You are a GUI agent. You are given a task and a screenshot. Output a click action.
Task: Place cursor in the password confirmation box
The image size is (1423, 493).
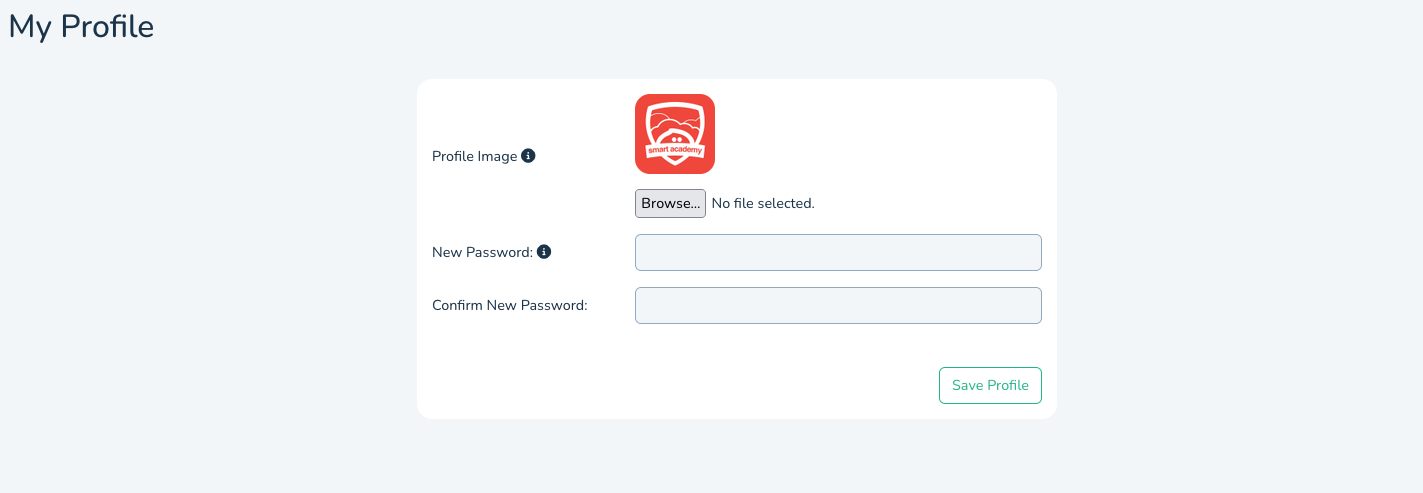point(838,306)
